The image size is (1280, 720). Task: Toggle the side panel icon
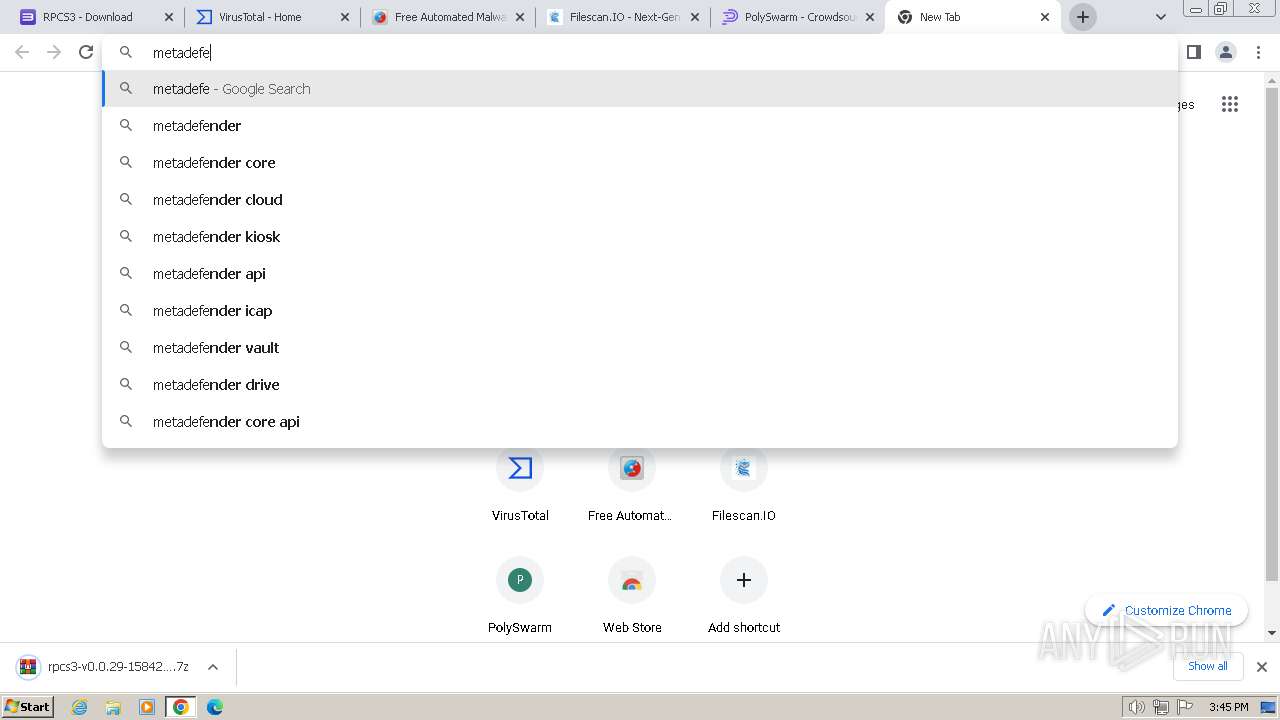pos(1194,52)
